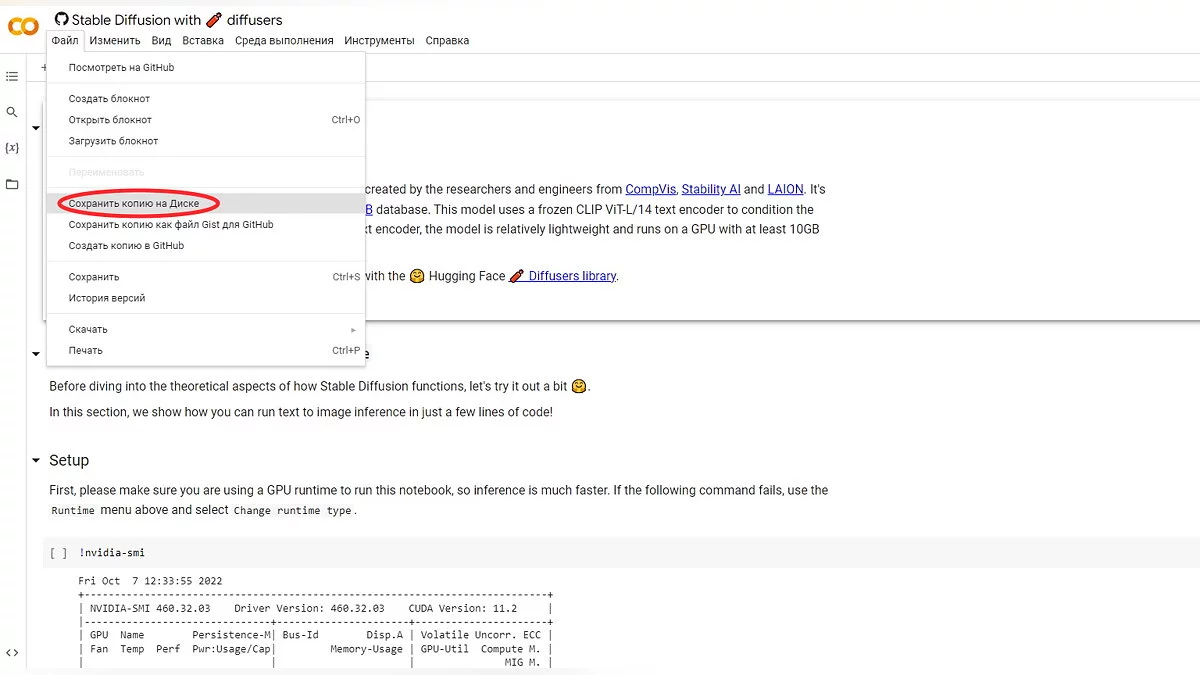1200x675 pixels.
Task: Open the Справка menu
Action: click(447, 41)
